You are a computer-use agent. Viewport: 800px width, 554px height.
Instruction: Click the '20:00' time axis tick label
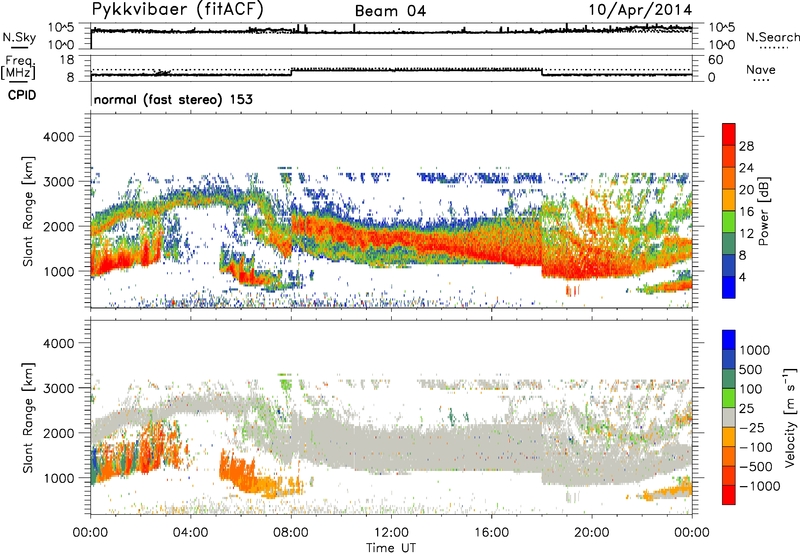[x=591, y=533]
